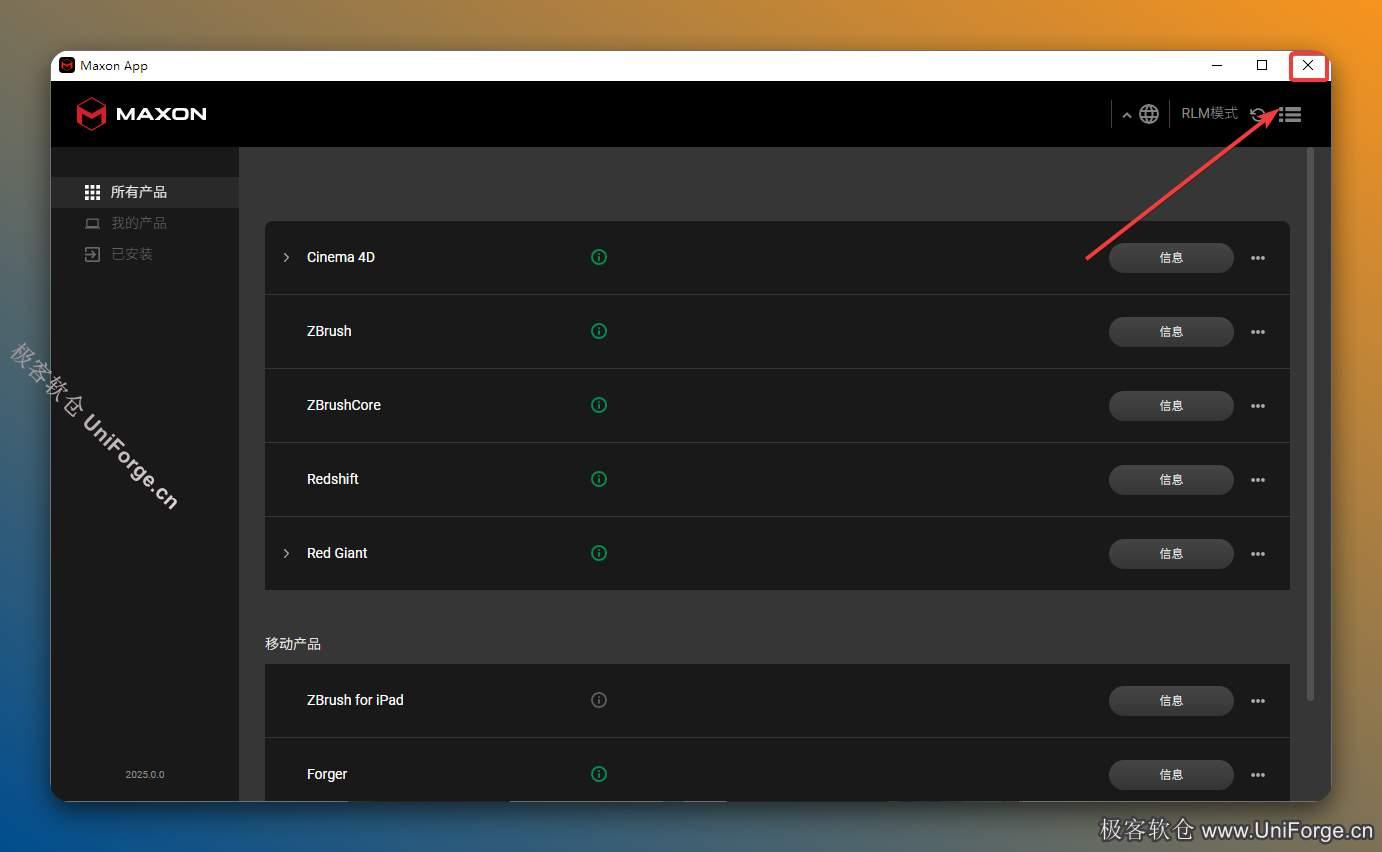Open the Forger three-dot menu
The height and width of the screenshot is (852, 1382).
coord(1258,775)
